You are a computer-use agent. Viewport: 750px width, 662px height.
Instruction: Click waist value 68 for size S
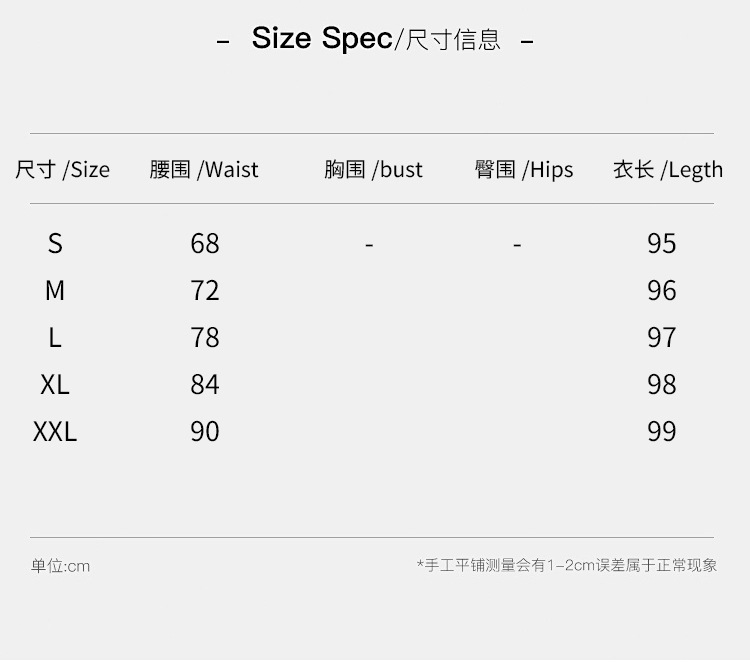(x=205, y=243)
